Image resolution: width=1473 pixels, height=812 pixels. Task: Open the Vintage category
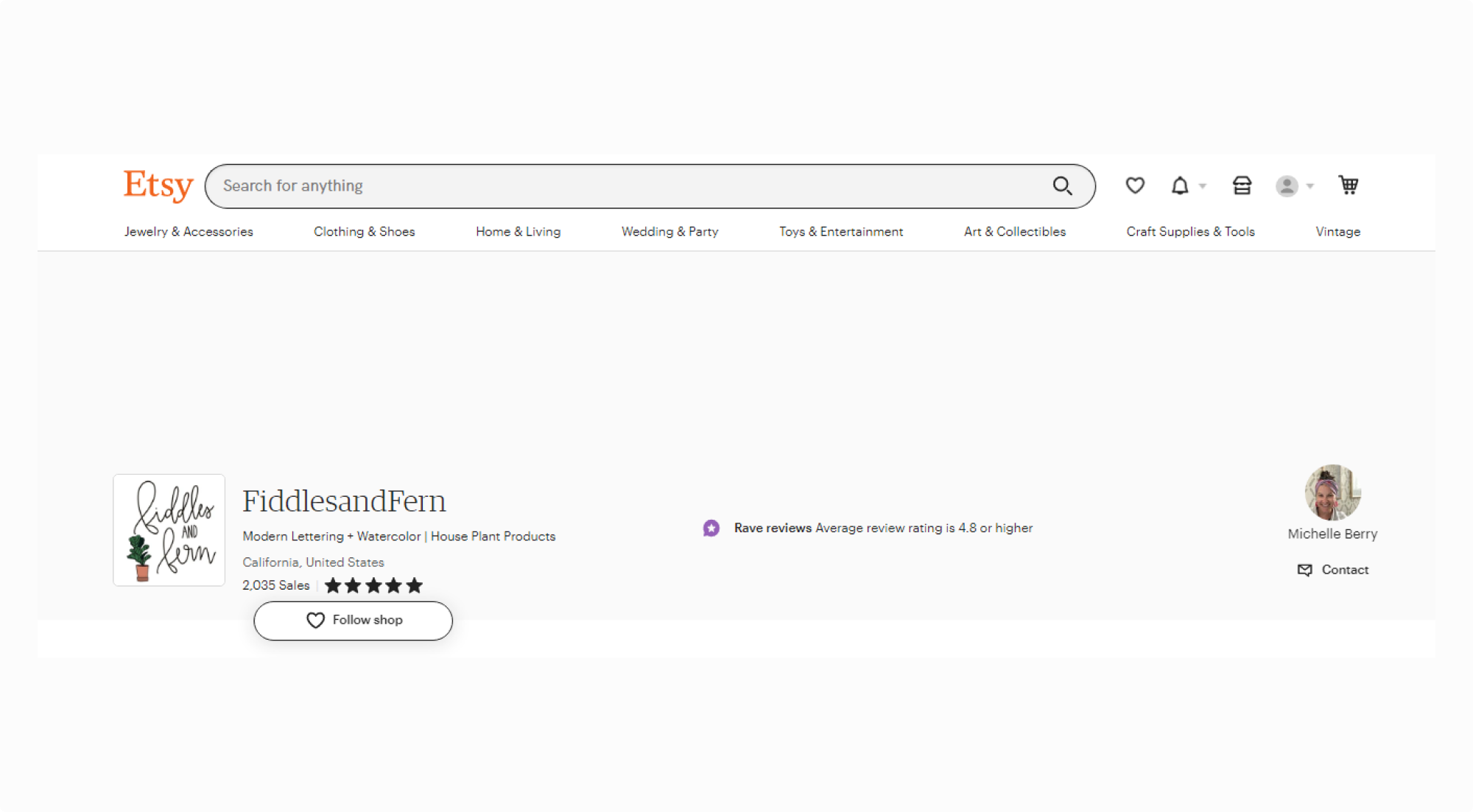tap(1338, 231)
